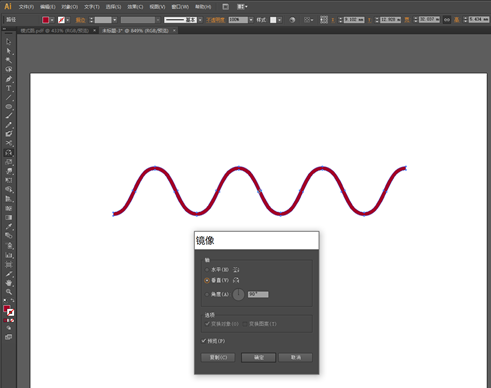Open Stroke panel link in control bar

(x=80, y=20)
